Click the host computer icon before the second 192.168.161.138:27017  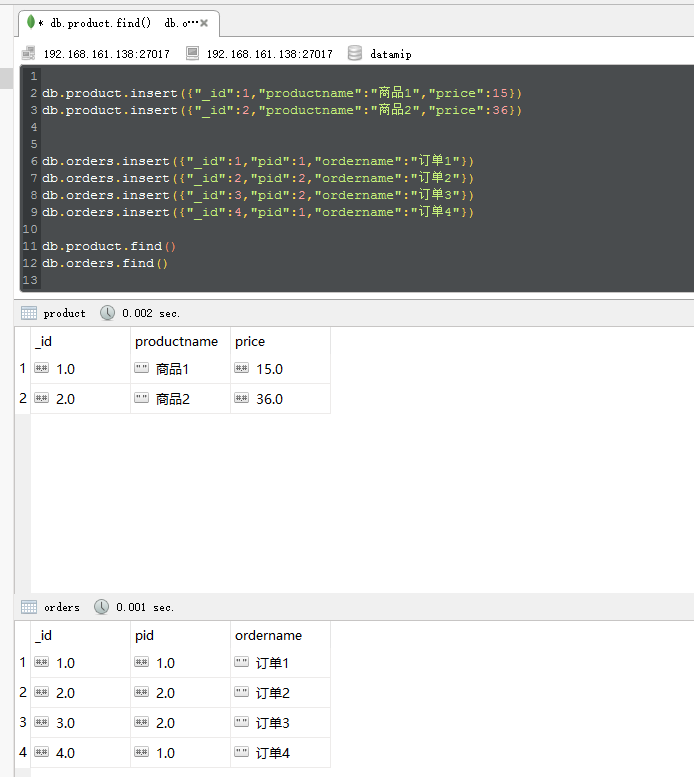192,53
